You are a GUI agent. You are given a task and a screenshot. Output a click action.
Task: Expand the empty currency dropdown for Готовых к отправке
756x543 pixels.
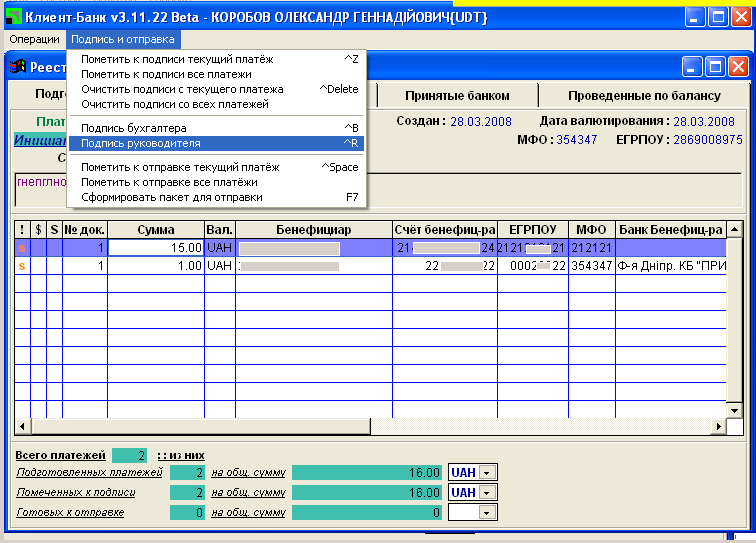click(x=487, y=513)
